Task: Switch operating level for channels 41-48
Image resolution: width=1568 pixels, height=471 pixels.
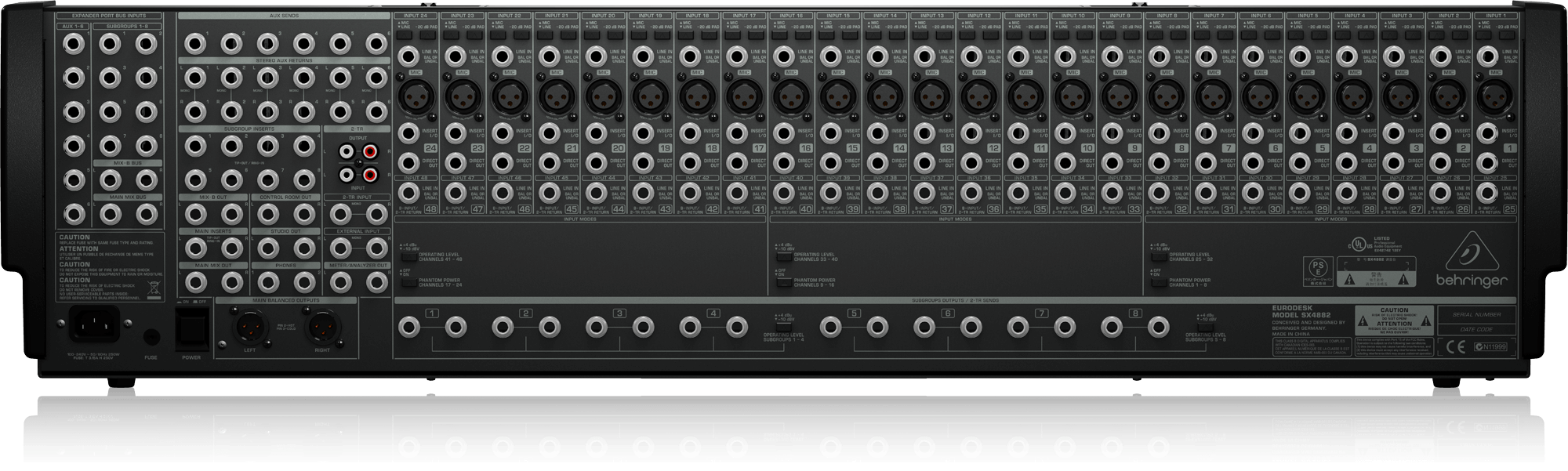Action: (408, 256)
